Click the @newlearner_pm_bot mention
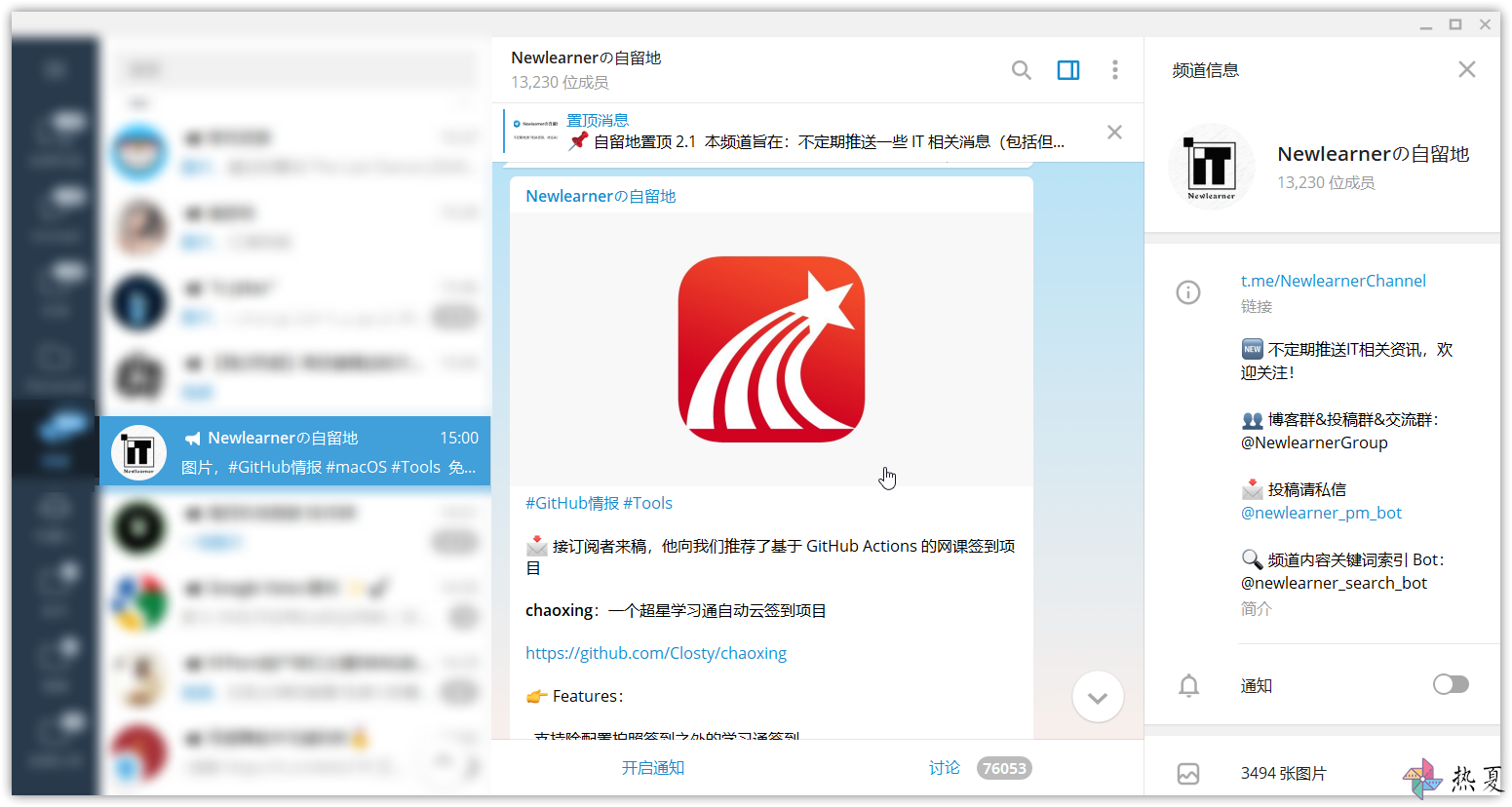Image resolution: width=1512 pixels, height=807 pixels. (1321, 513)
